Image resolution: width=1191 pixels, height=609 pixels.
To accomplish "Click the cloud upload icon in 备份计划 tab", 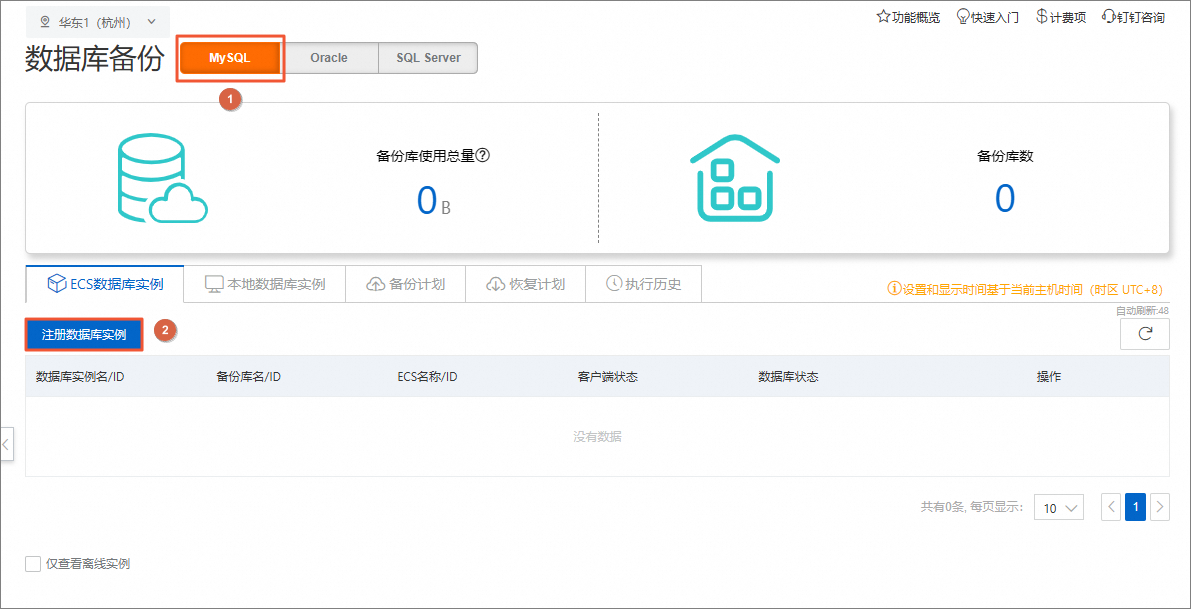I will click(x=376, y=285).
